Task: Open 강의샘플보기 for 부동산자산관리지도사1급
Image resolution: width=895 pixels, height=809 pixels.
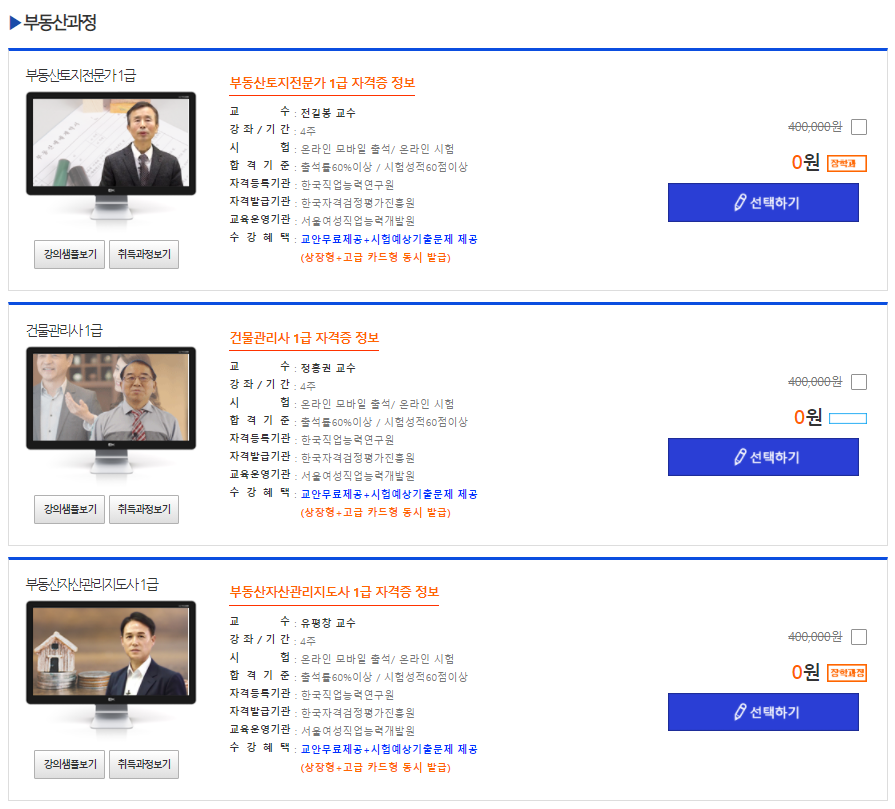Action: [x=70, y=764]
